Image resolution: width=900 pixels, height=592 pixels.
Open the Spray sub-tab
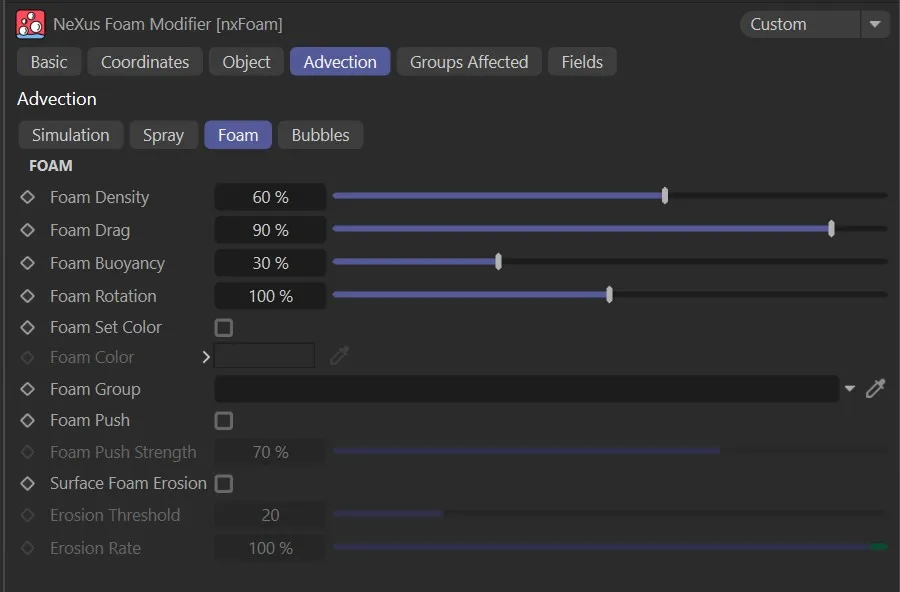point(163,135)
